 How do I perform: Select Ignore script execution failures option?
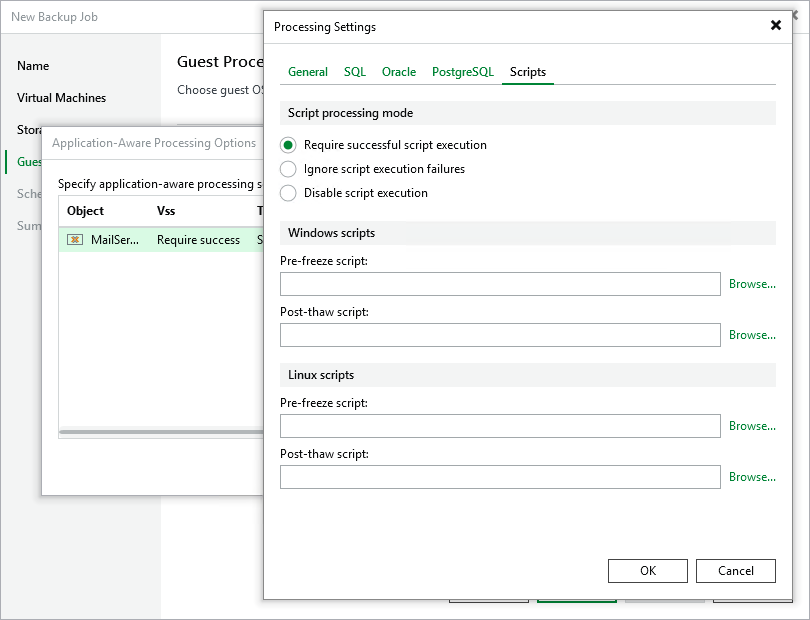pos(289,169)
